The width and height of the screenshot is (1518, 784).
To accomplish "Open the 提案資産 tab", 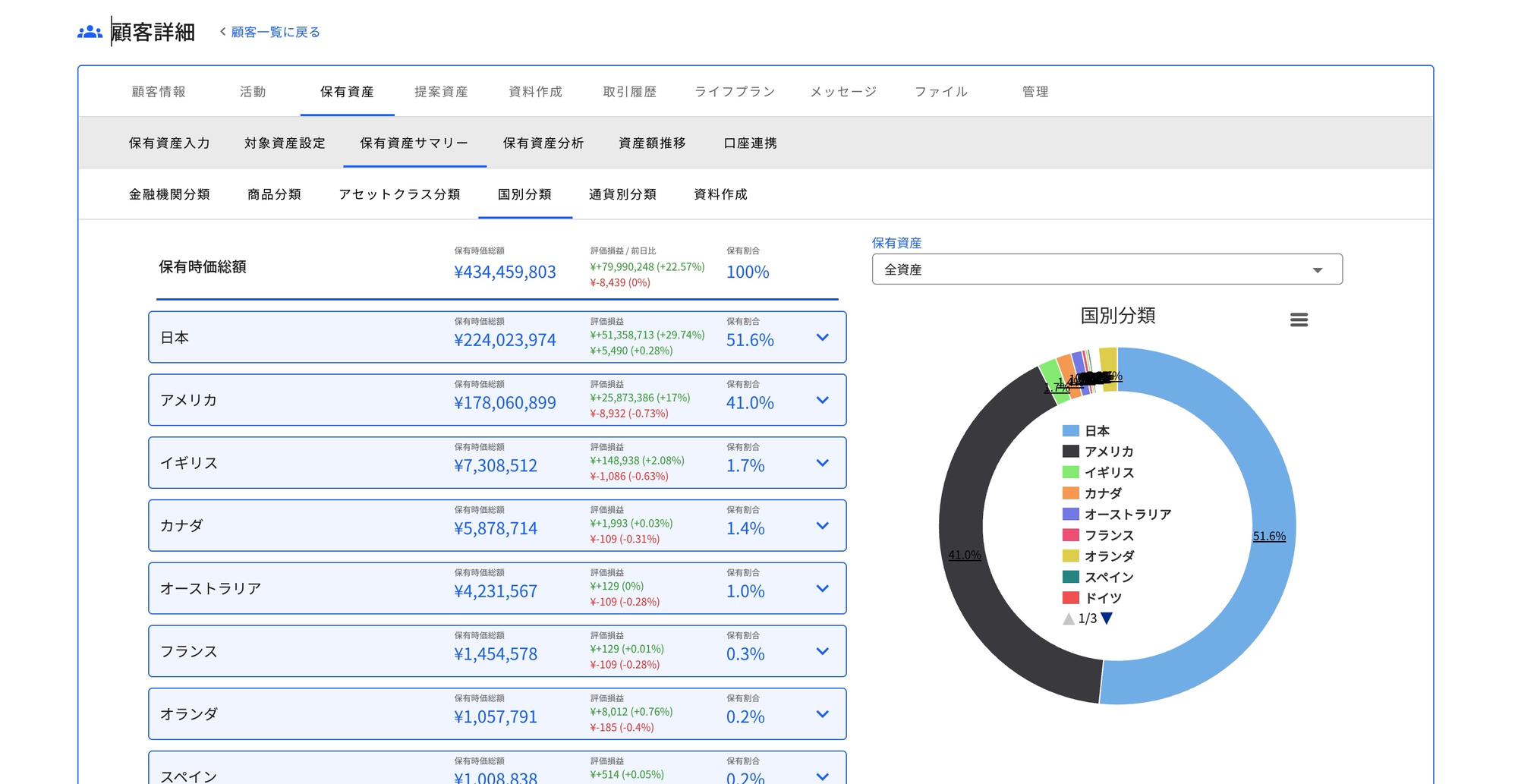I will point(441,92).
